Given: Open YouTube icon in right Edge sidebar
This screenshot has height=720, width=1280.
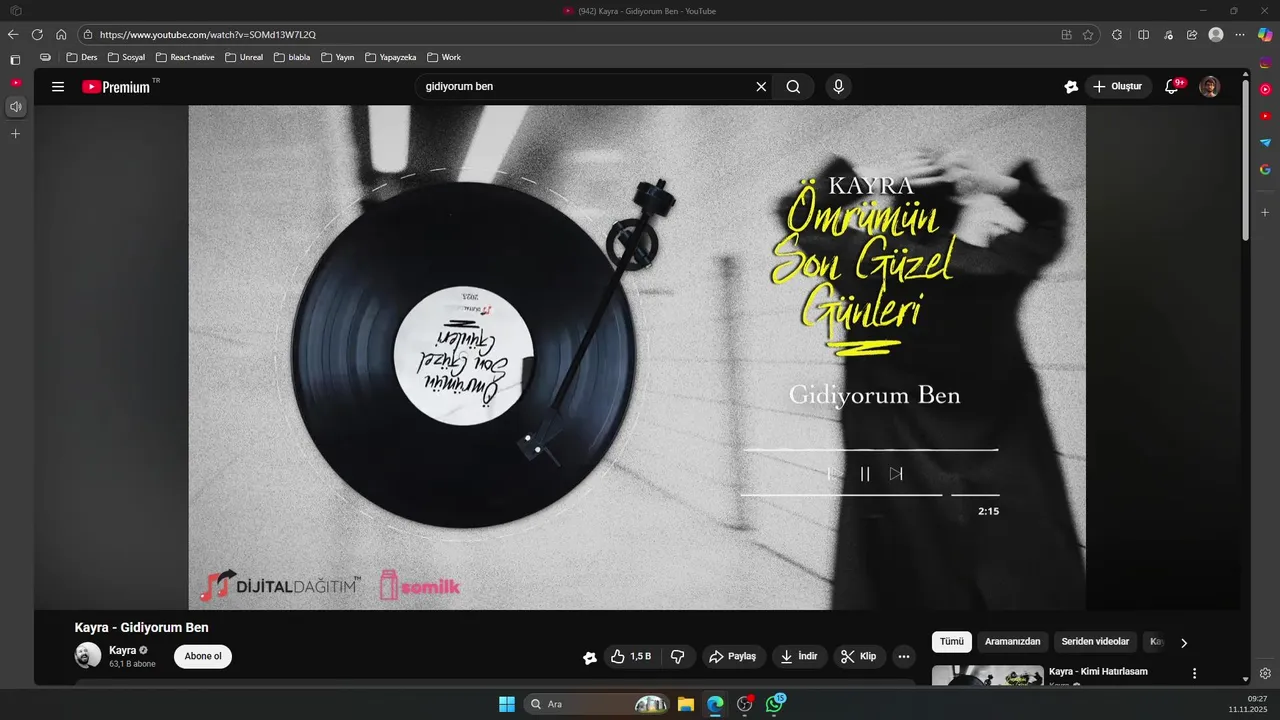Looking at the screenshot, I should tap(1265, 116).
